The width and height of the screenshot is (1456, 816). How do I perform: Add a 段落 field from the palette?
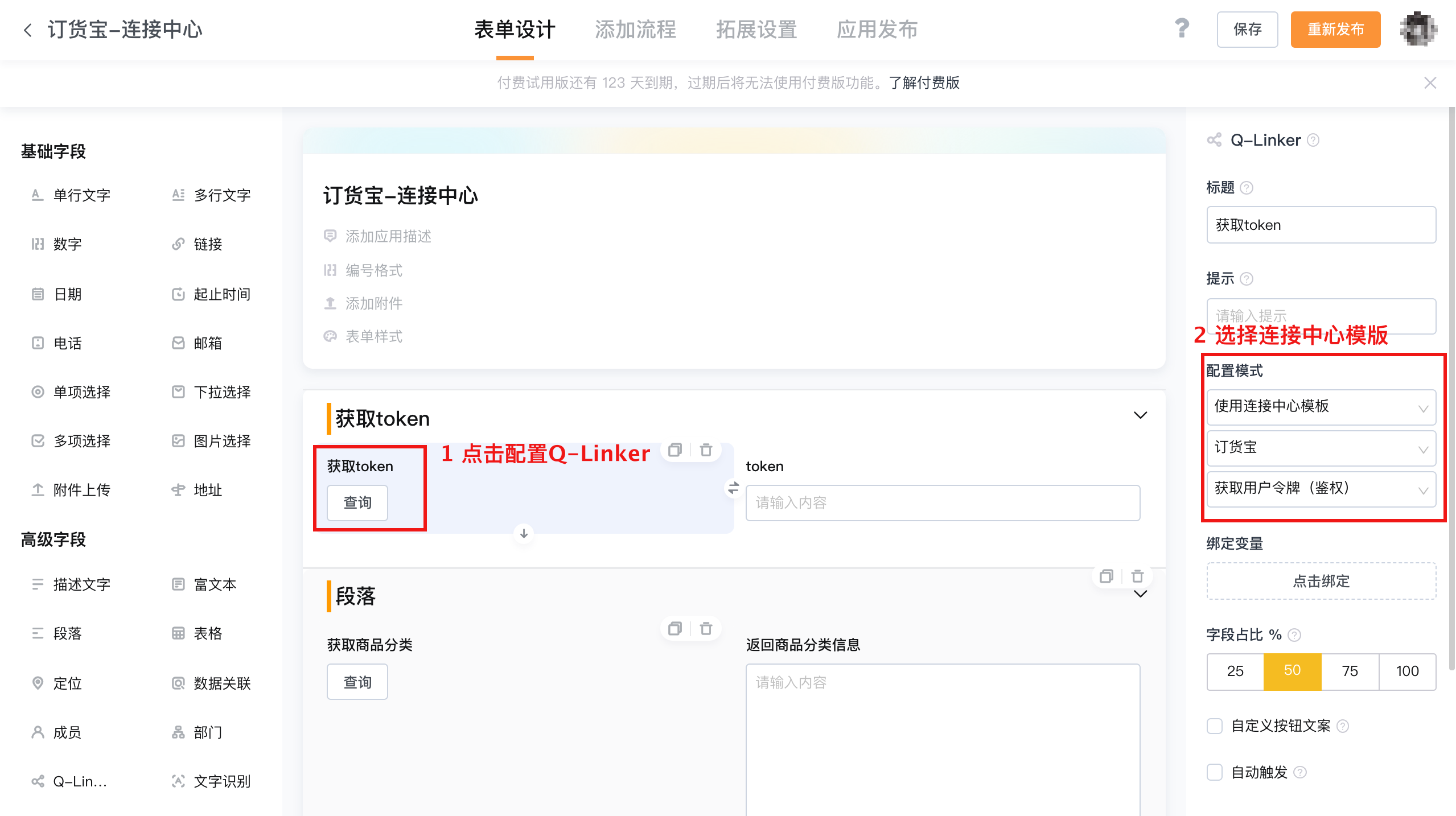point(57,633)
